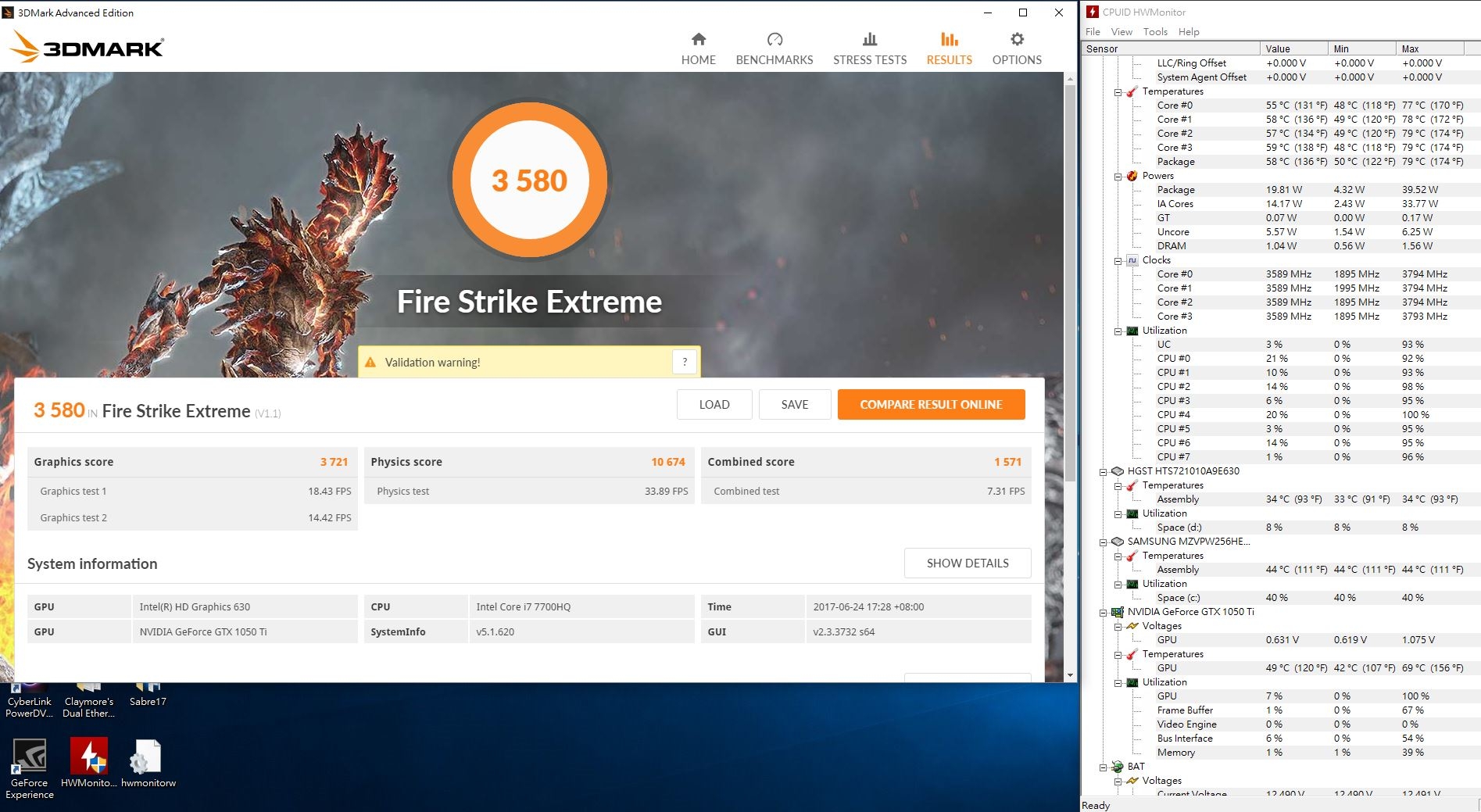The image size is (1481, 812).
Task: Open the Help menu in HWMonitor
Action: (x=1189, y=31)
